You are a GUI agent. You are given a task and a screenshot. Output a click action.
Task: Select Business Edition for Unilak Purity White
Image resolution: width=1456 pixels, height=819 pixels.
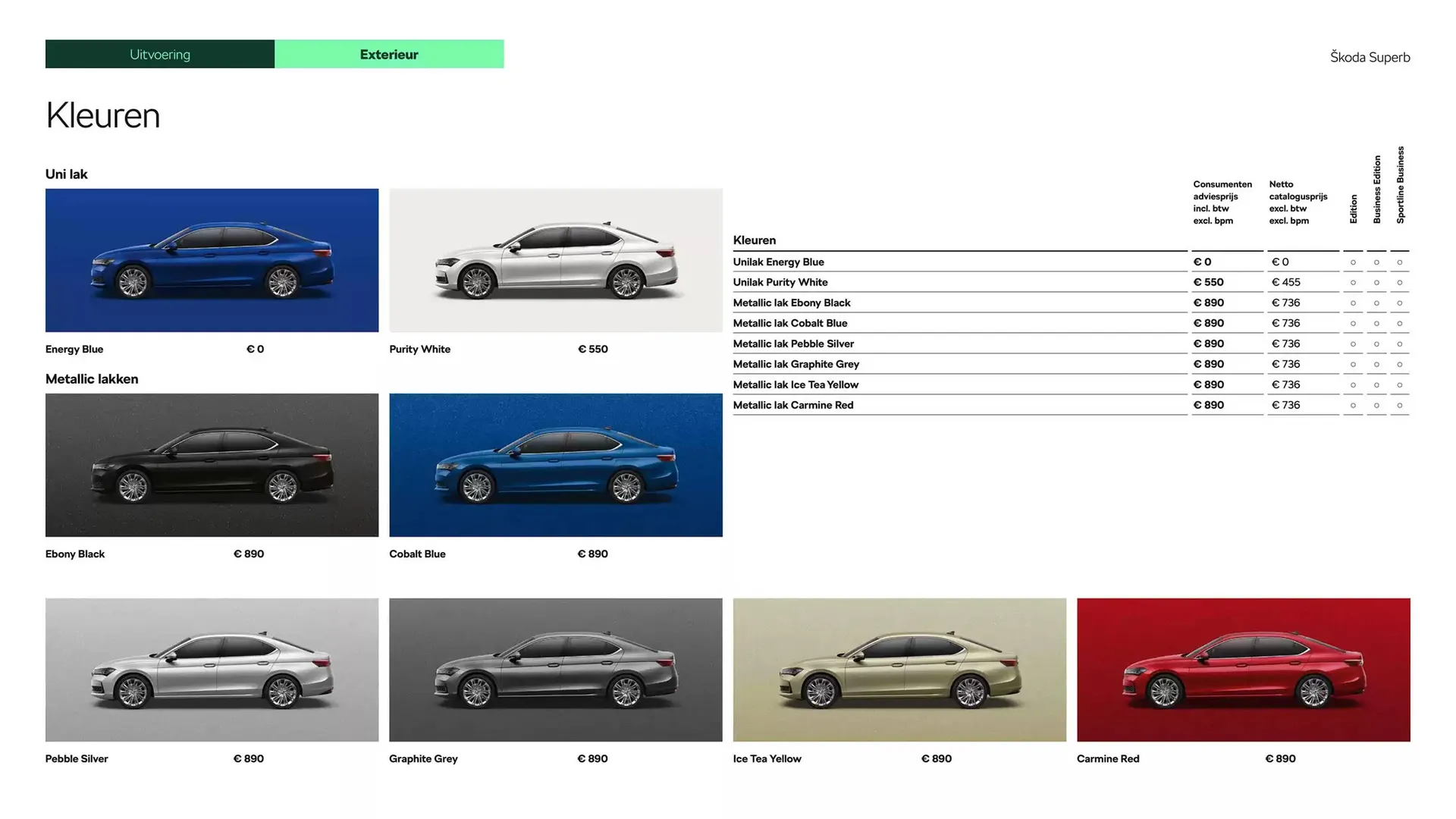point(1377,282)
